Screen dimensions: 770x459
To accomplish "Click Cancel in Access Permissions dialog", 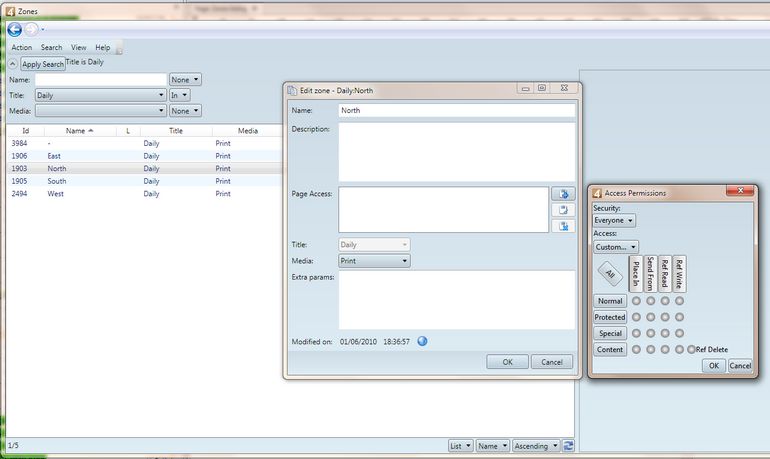I will pyautogui.click(x=740, y=366).
